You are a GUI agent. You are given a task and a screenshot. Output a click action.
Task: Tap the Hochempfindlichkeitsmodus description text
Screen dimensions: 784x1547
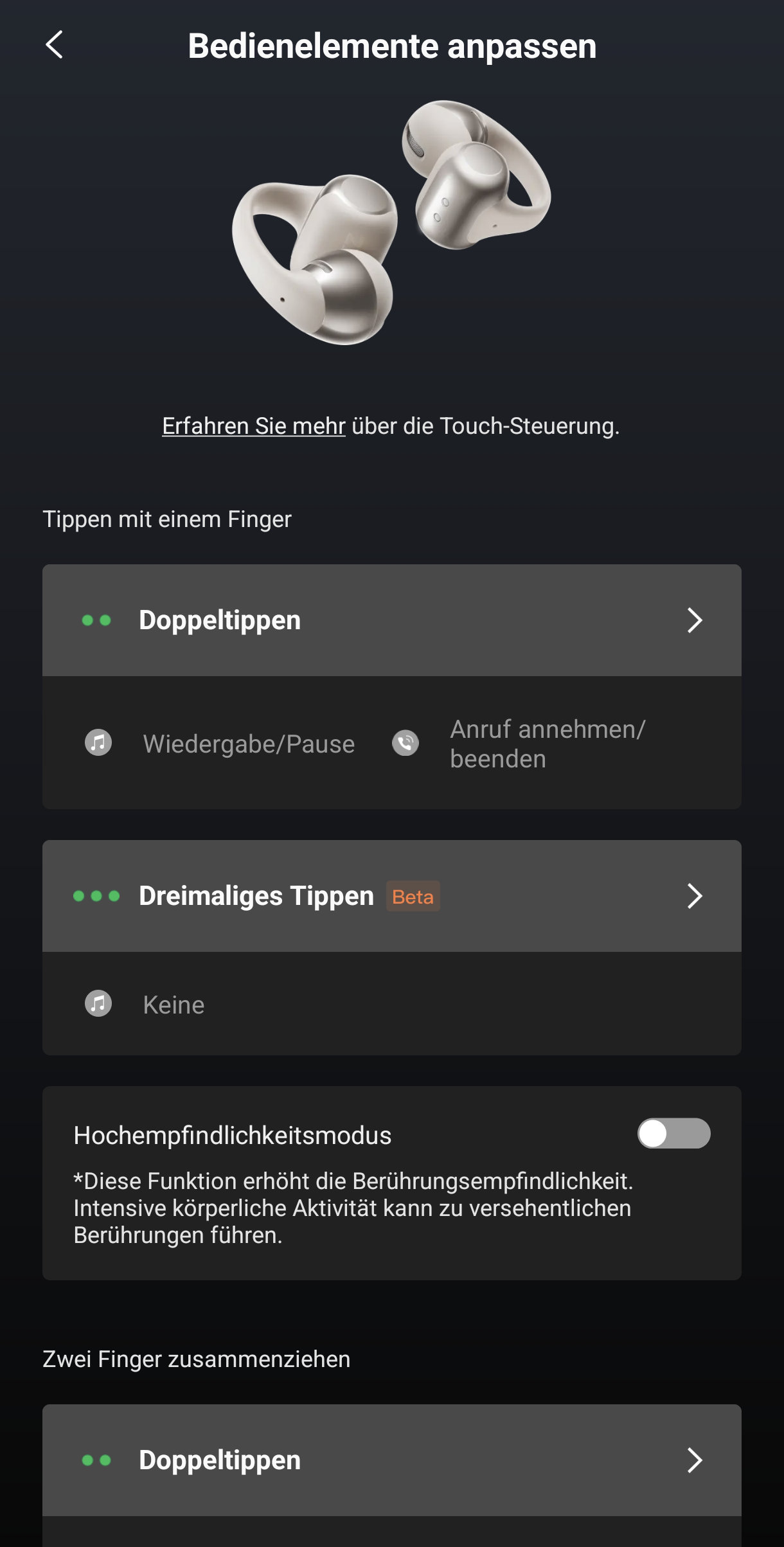click(x=352, y=1208)
